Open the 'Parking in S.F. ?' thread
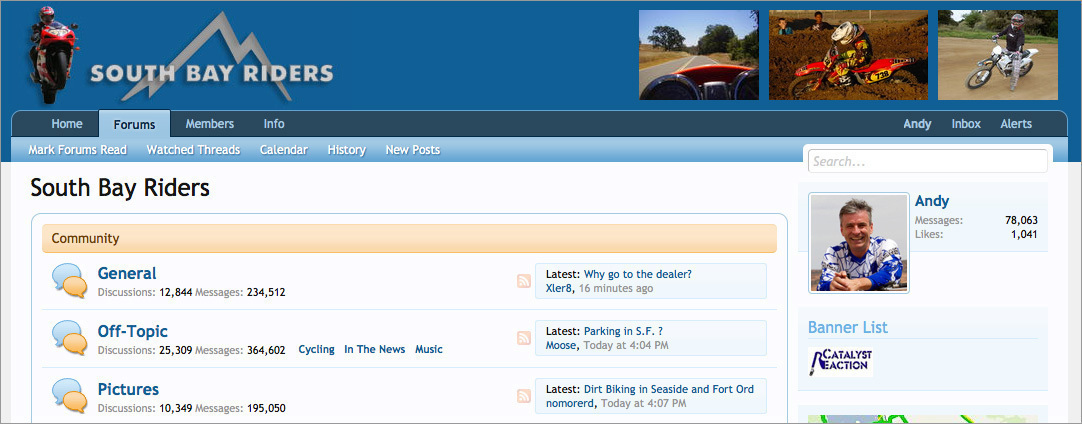1082x424 pixels. [623, 331]
